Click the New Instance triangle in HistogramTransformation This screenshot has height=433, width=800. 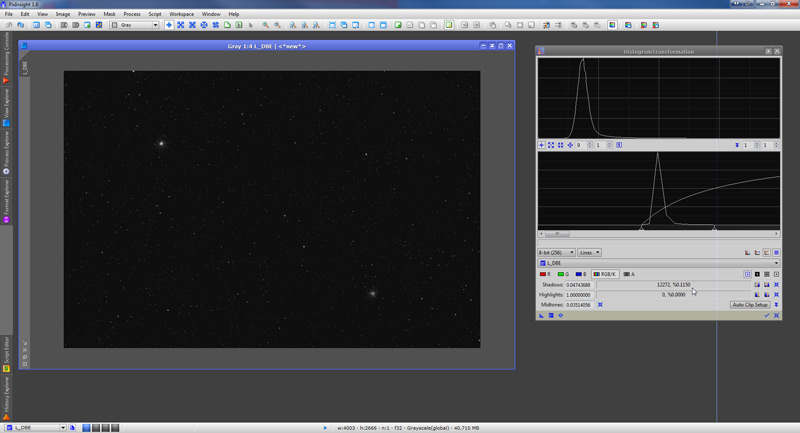(x=541, y=316)
